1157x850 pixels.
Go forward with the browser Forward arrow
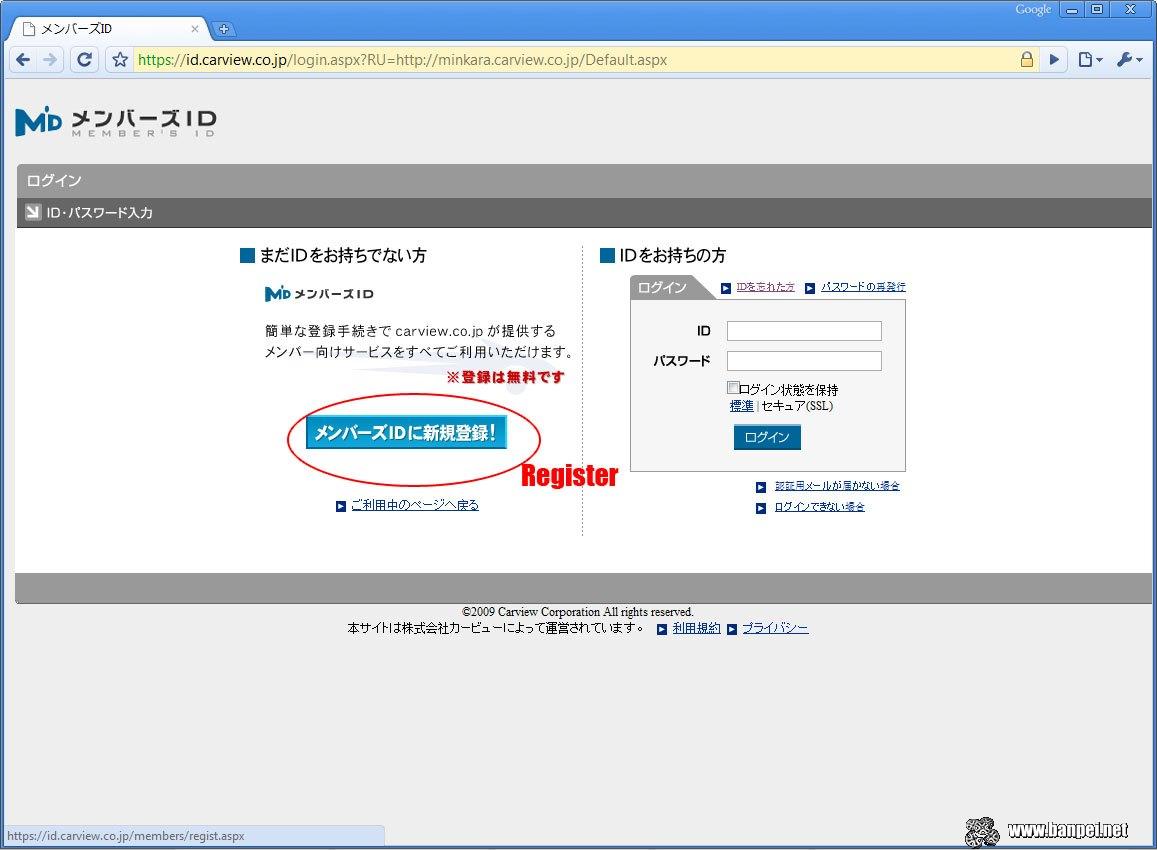50,60
